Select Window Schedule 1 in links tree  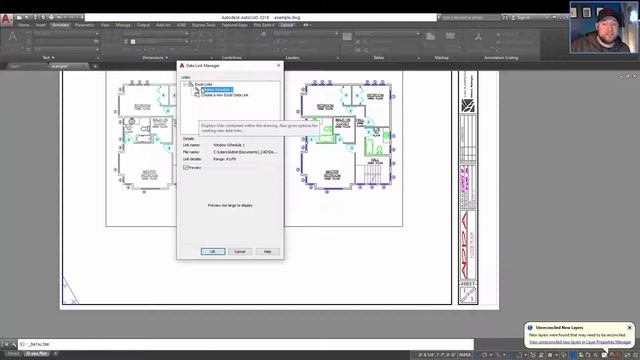[x=218, y=89]
